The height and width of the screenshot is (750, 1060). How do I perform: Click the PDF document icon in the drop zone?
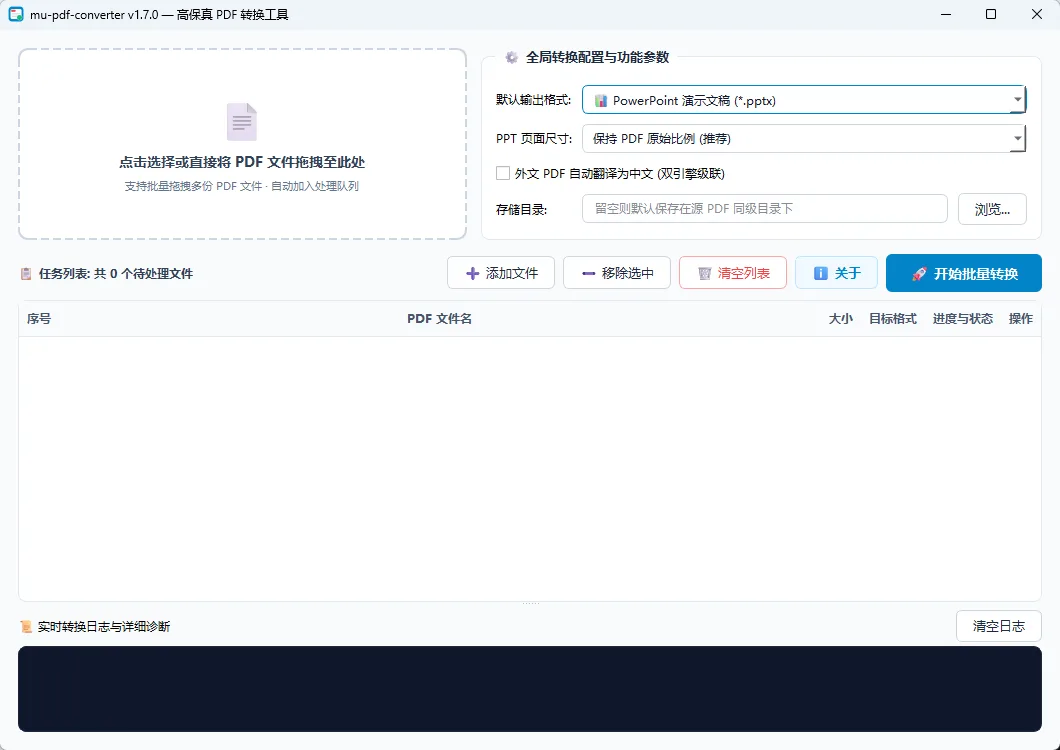coord(242,122)
